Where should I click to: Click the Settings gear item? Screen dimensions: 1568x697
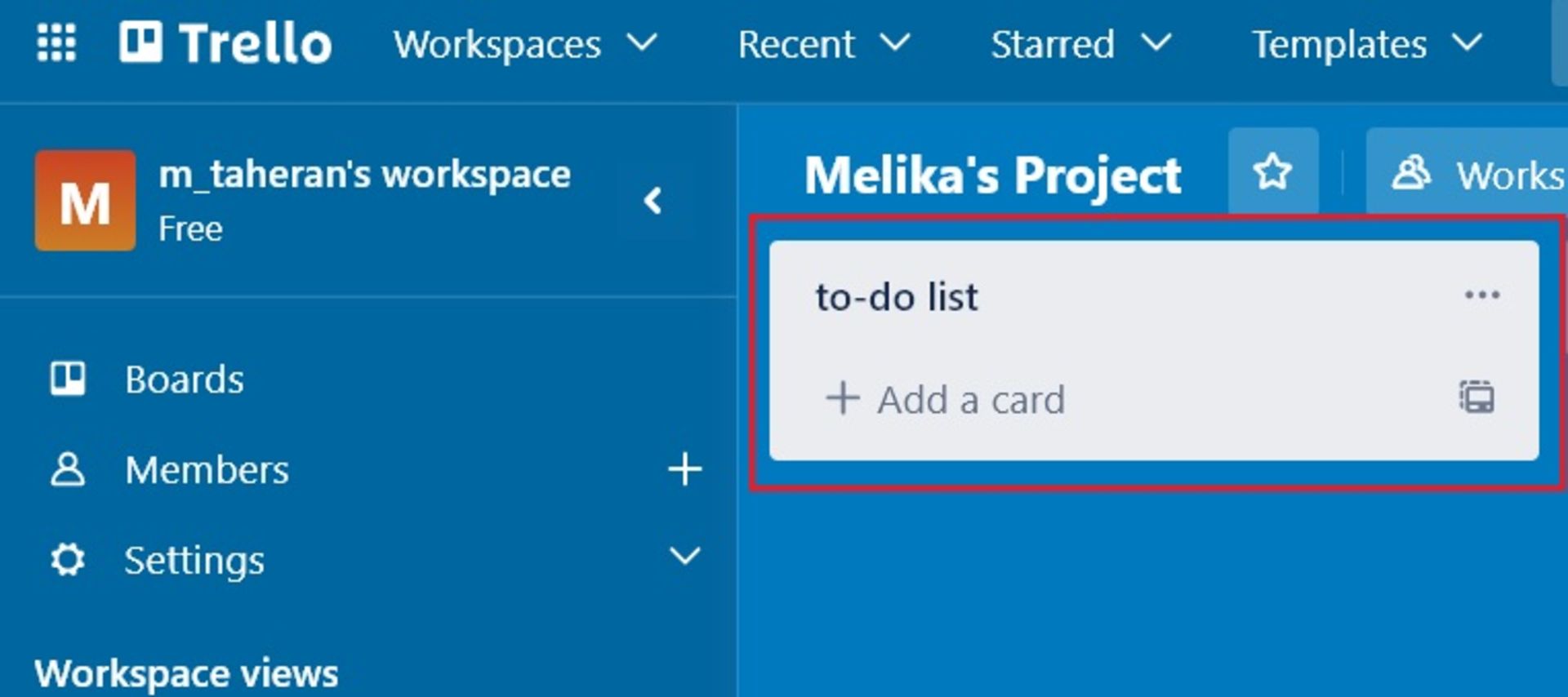[194, 561]
